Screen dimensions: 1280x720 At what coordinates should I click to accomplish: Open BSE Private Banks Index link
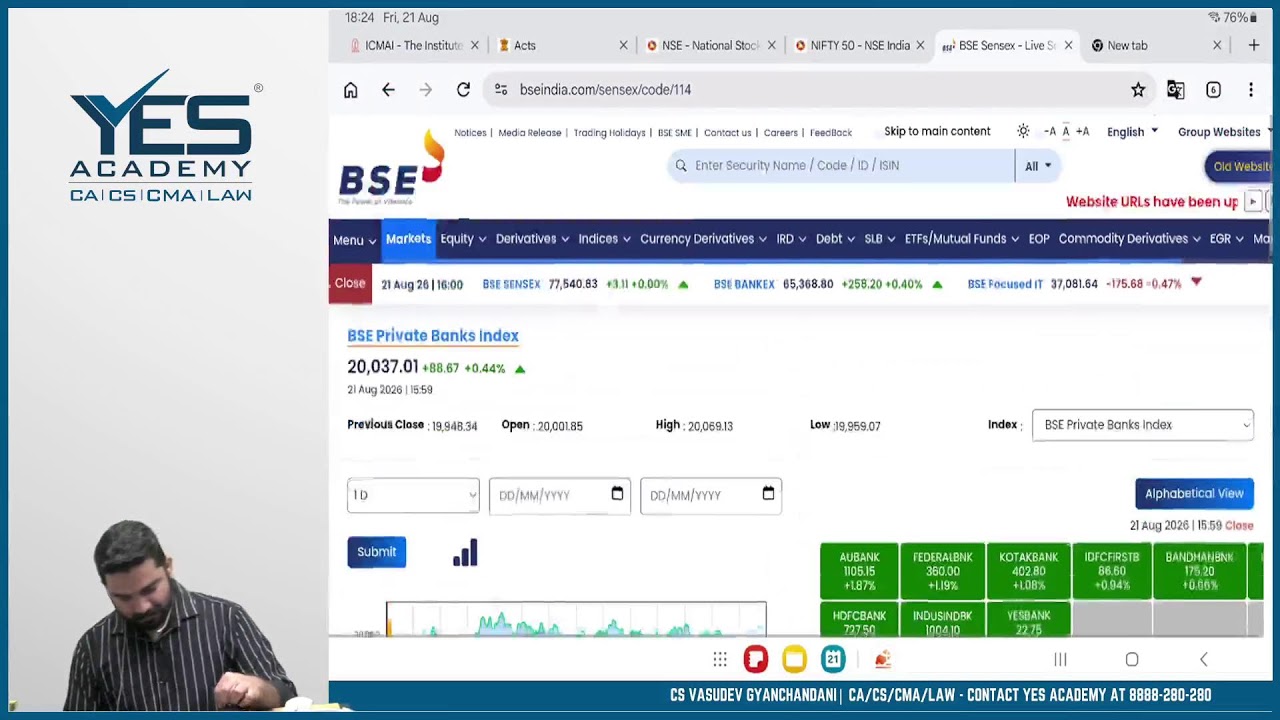click(433, 336)
